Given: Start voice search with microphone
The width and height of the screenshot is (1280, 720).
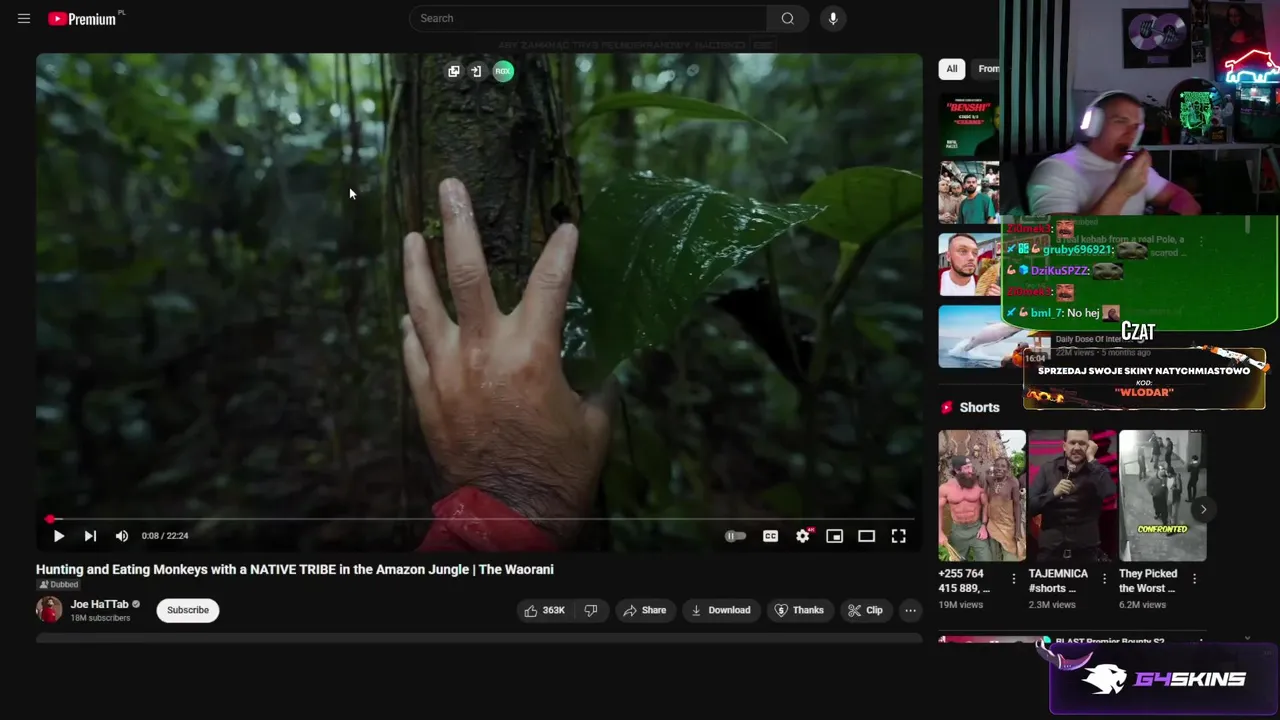Looking at the screenshot, I should pos(833,18).
